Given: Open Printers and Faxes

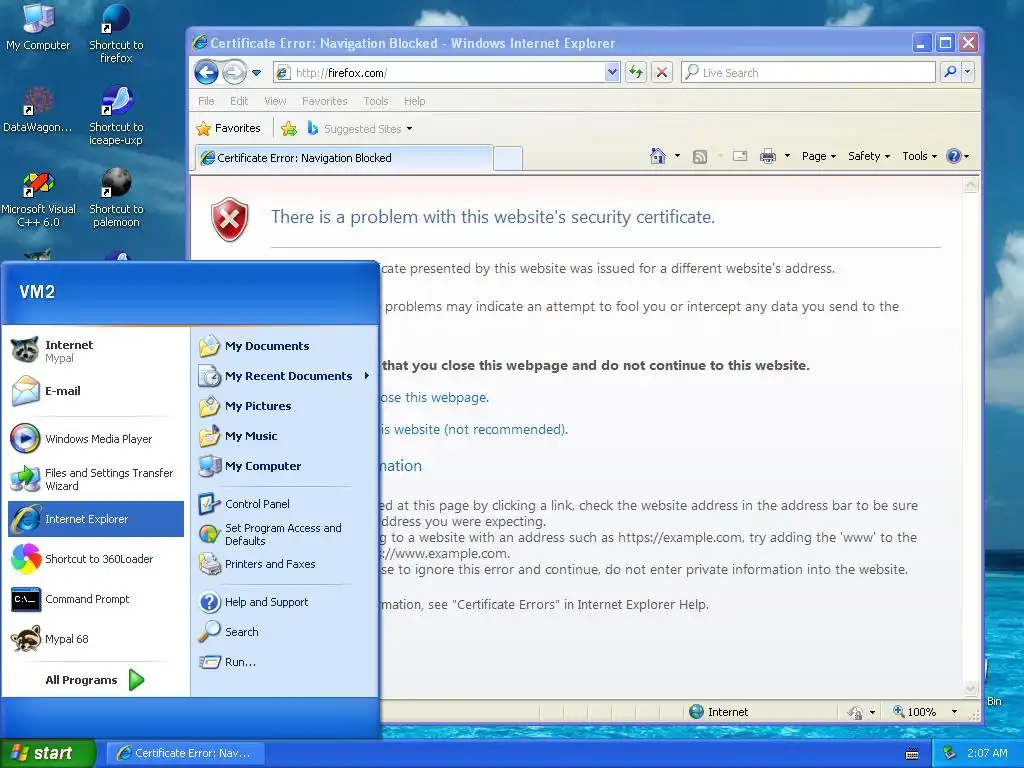Looking at the screenshot, I should click(x=285, y=564).
